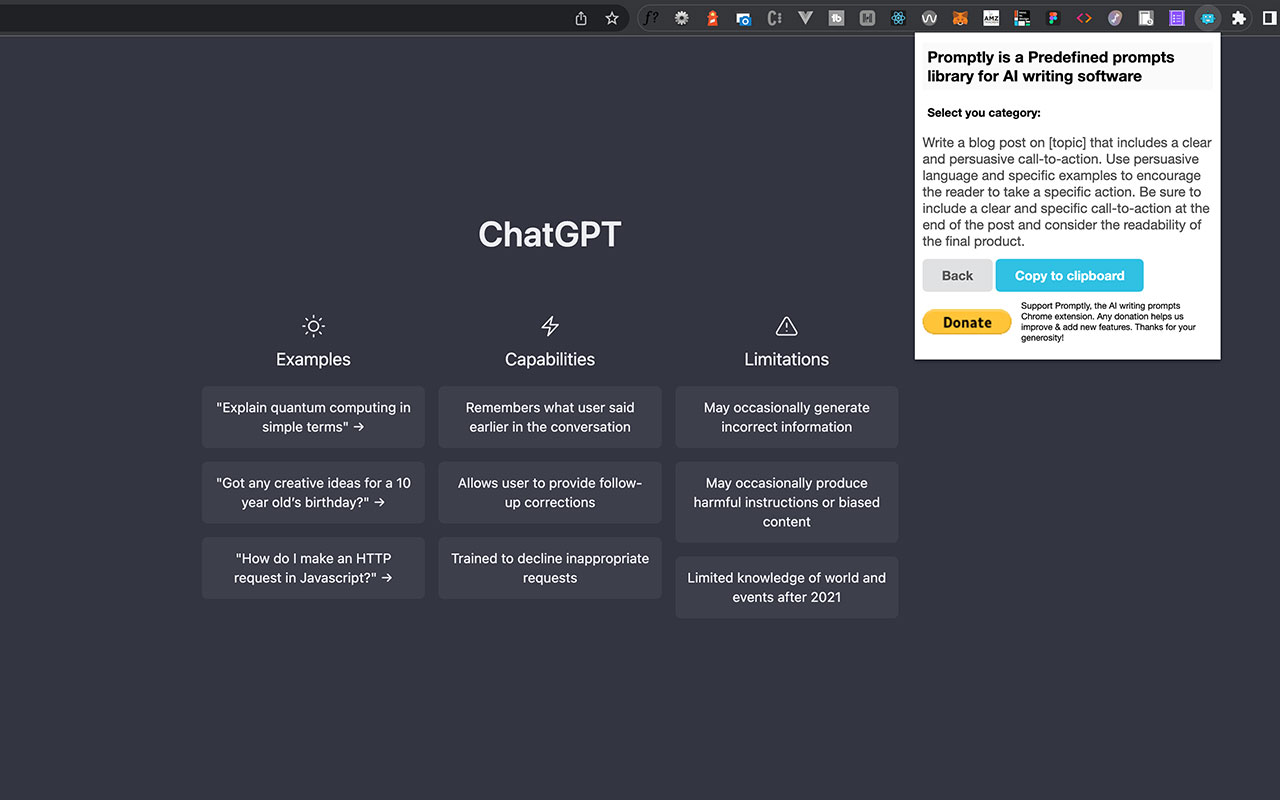Open the blue camera screenshot extension

[743, 18]
